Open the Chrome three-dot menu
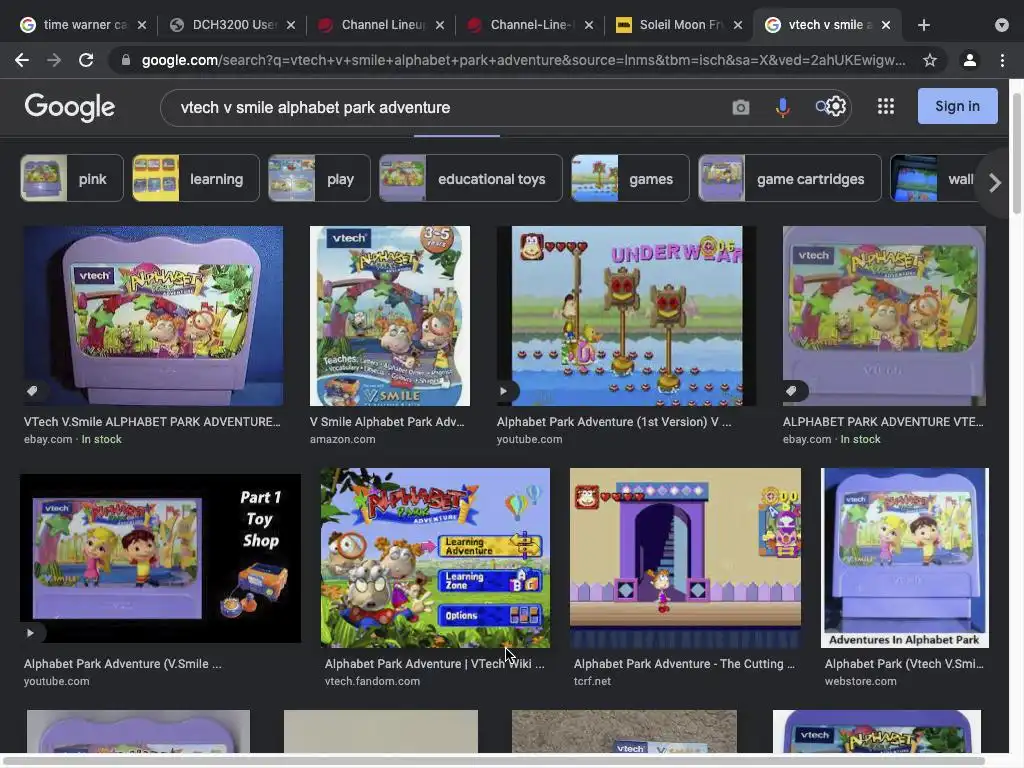 [x=1002, y=60]
